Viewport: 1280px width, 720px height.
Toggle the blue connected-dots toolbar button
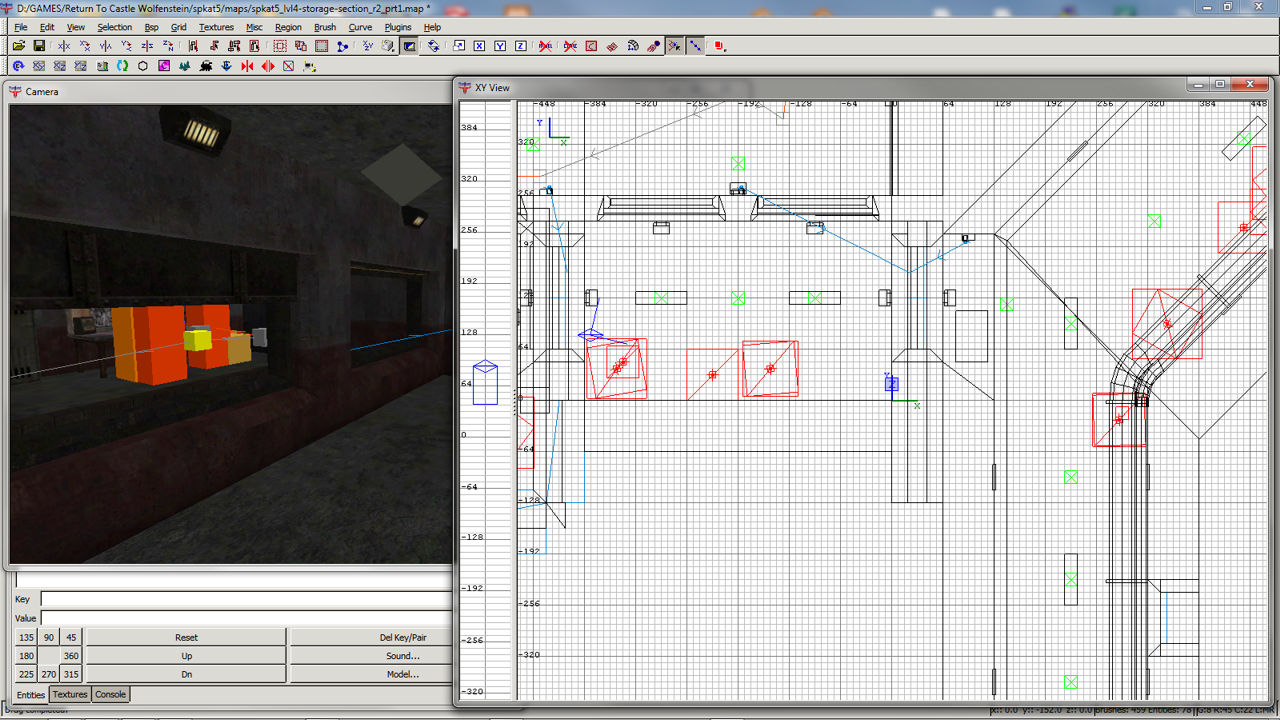tap(694, 46)
